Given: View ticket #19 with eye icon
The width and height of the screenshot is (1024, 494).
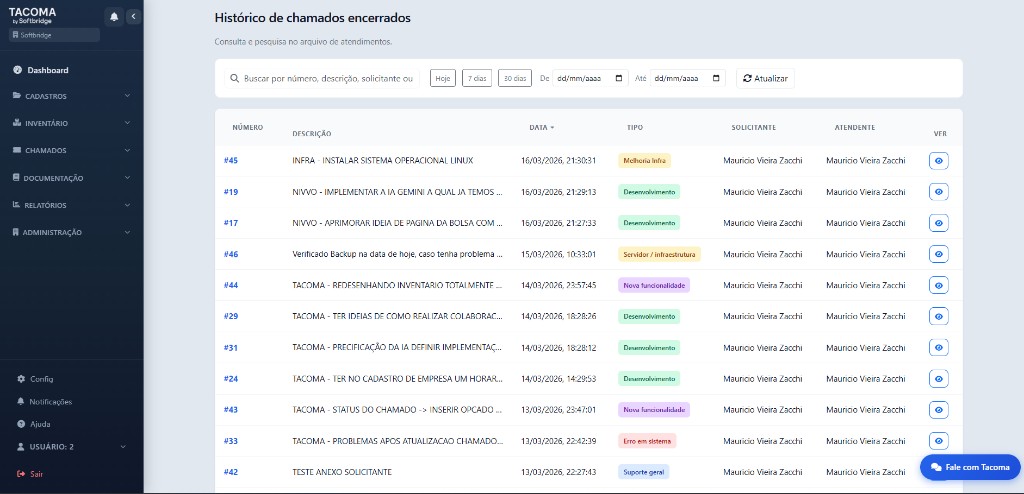Looking at the screenshot, I should point(938,191).
